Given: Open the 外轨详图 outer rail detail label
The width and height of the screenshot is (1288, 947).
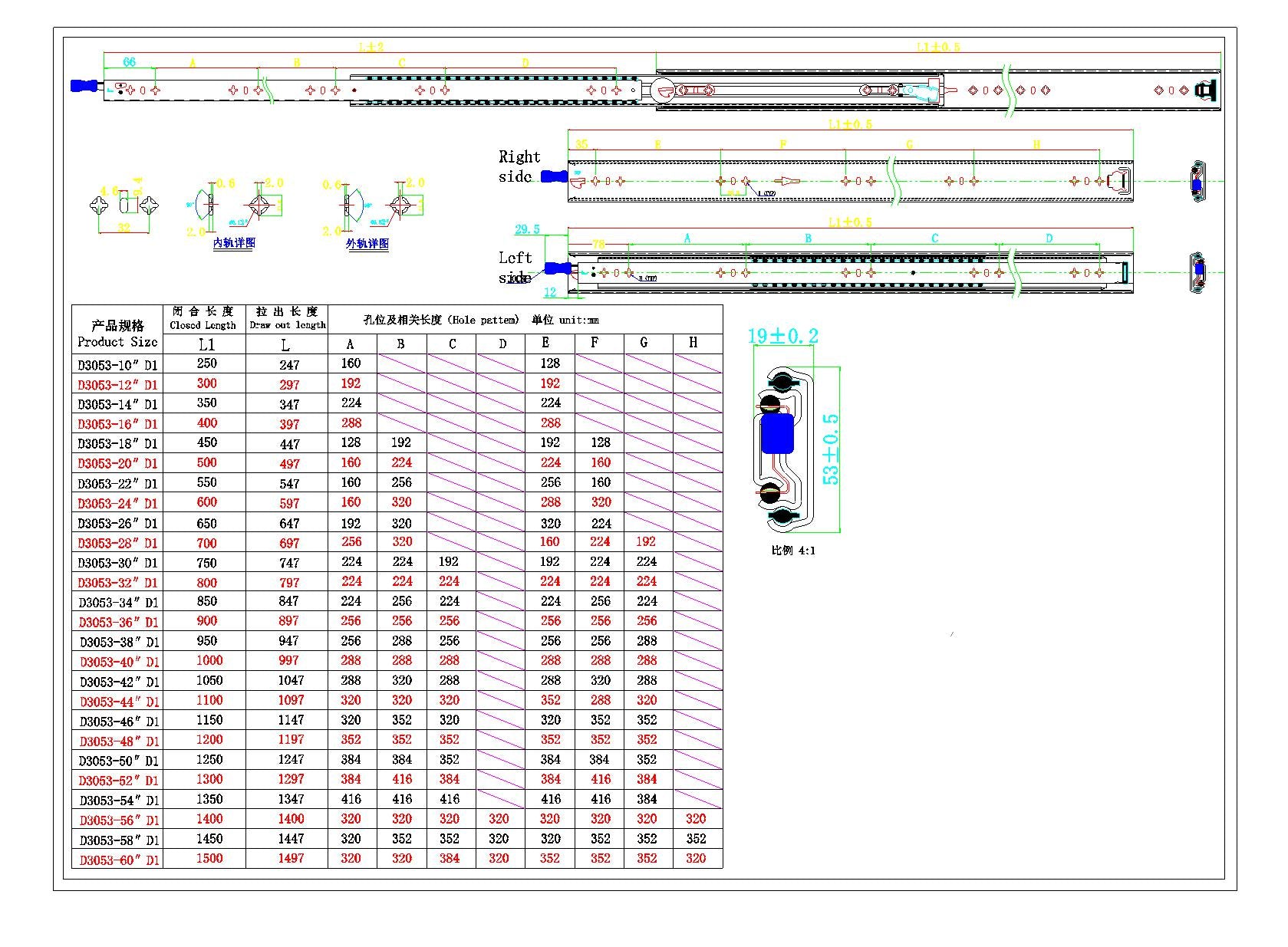Looking at the screenshot, I should coord(367,244).
